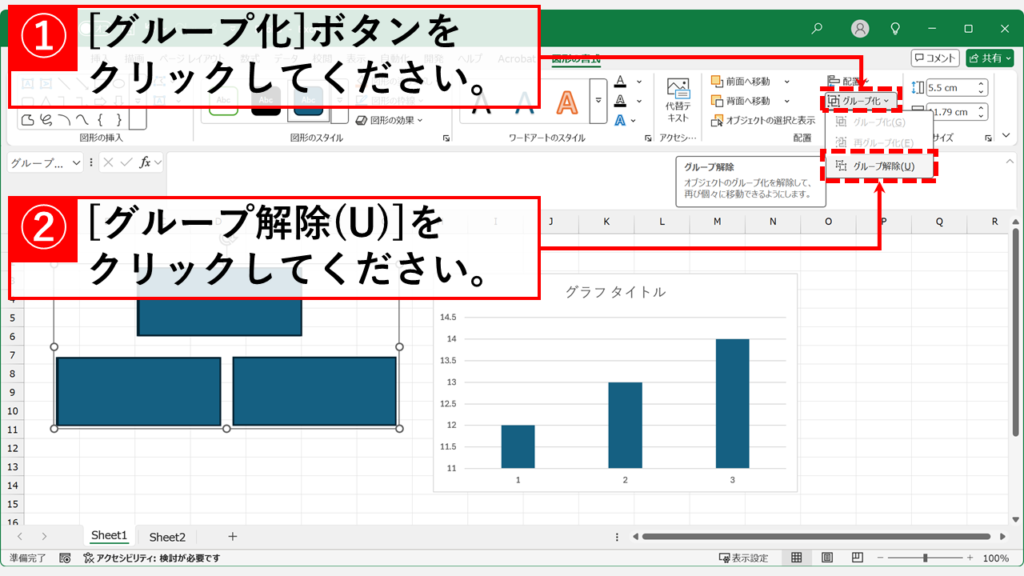Open WordArt styles dialog launcher
Screen dimensions: 1024x576
648,138
